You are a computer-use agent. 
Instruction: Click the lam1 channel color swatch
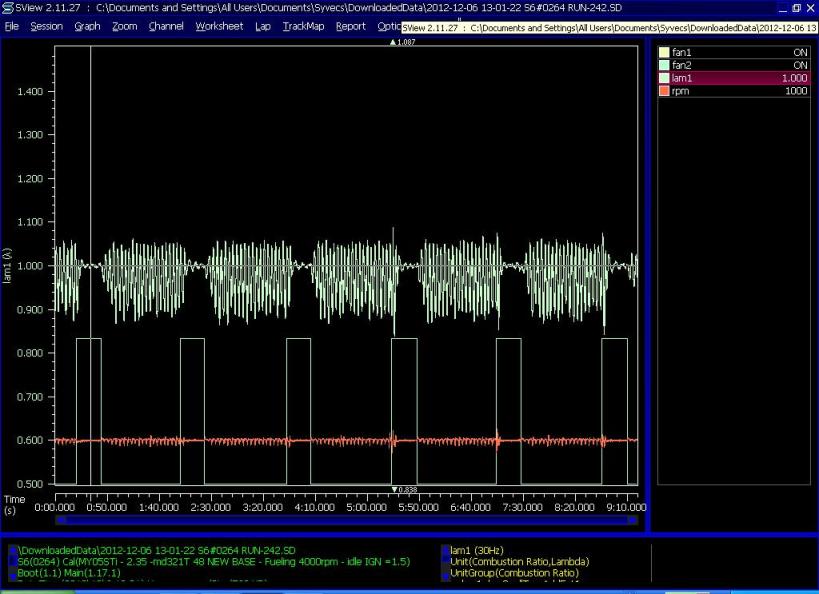[665, 78]
